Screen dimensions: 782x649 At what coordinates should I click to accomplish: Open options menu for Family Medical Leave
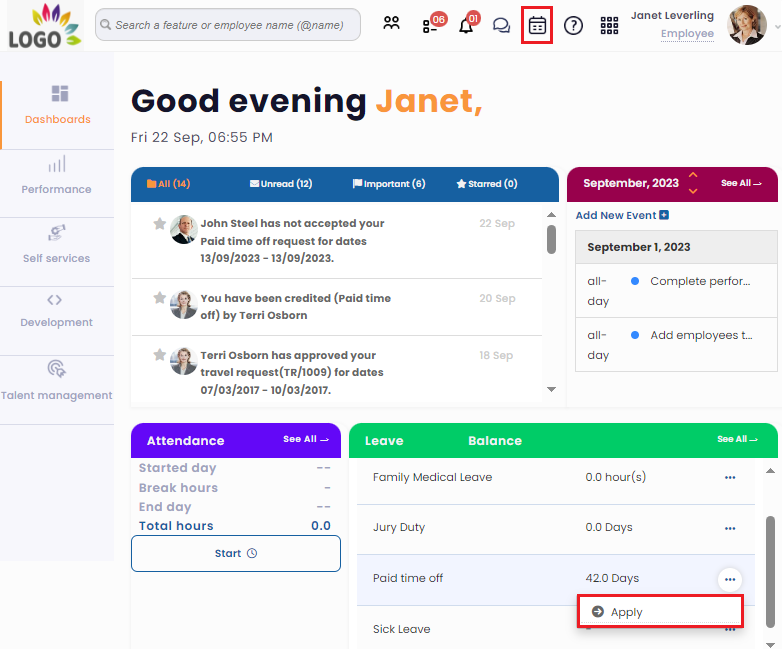(730, 478)
